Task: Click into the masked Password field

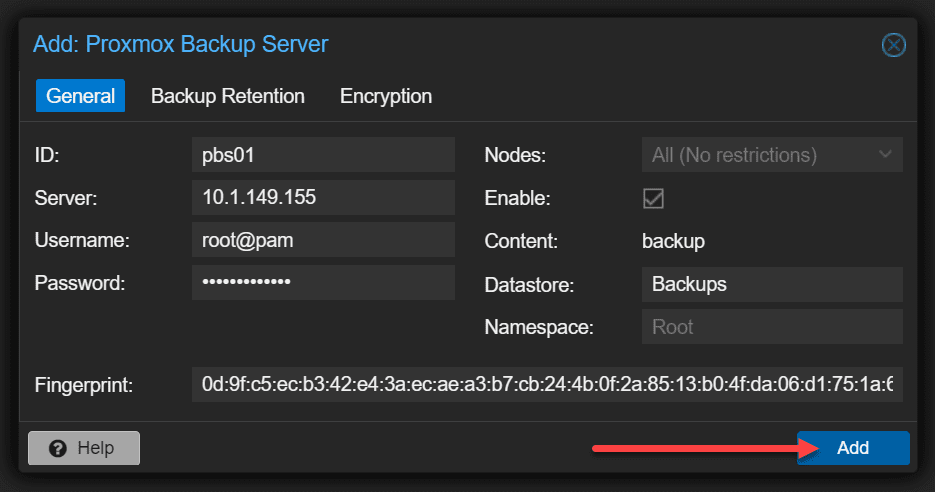Action: click(x=322, y=283)
